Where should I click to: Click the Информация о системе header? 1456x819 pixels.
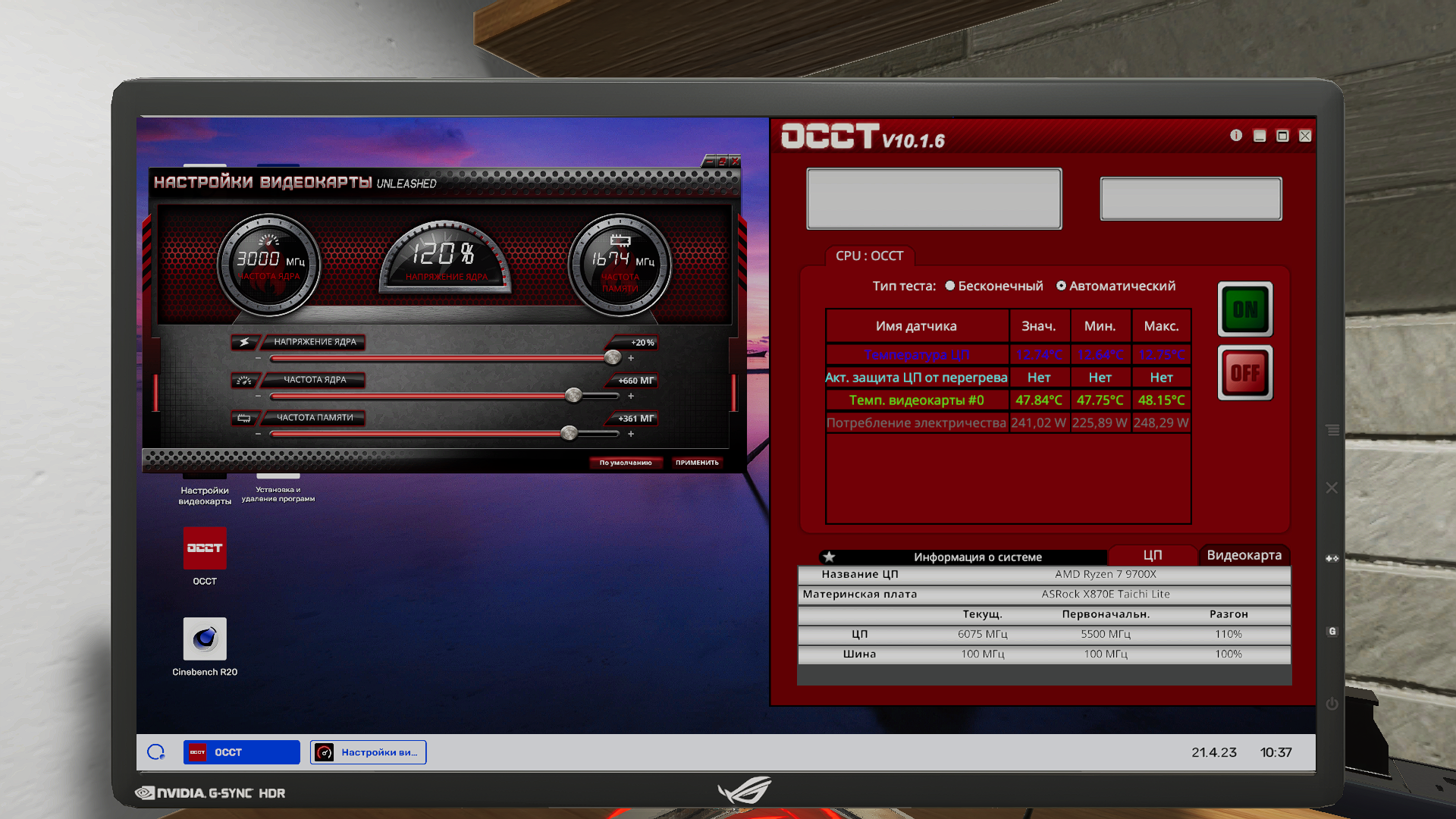tap(977, 557)
